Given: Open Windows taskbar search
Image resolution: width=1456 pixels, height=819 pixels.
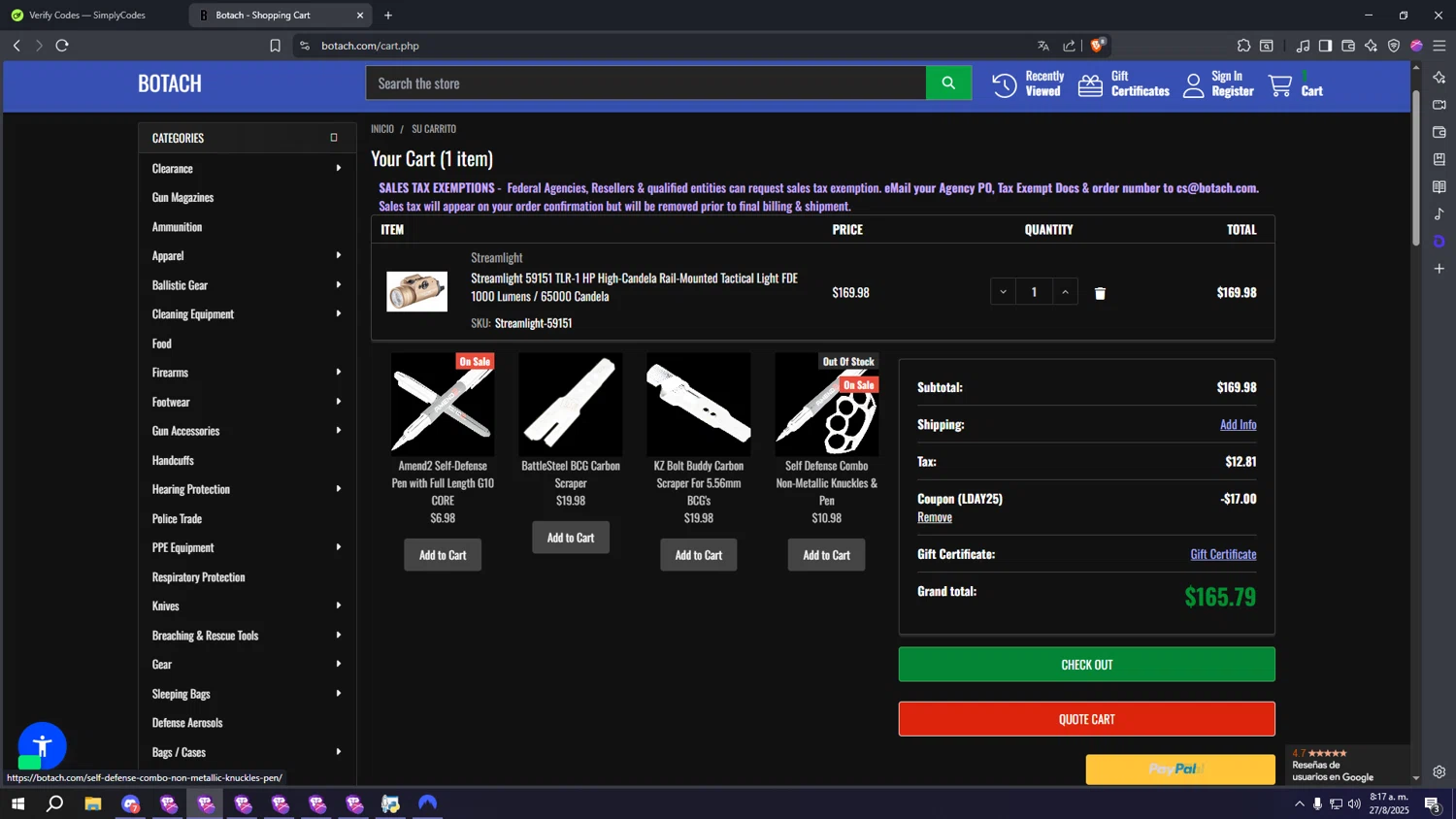Looking at the screenshot, I should click(x=55, y=803).
